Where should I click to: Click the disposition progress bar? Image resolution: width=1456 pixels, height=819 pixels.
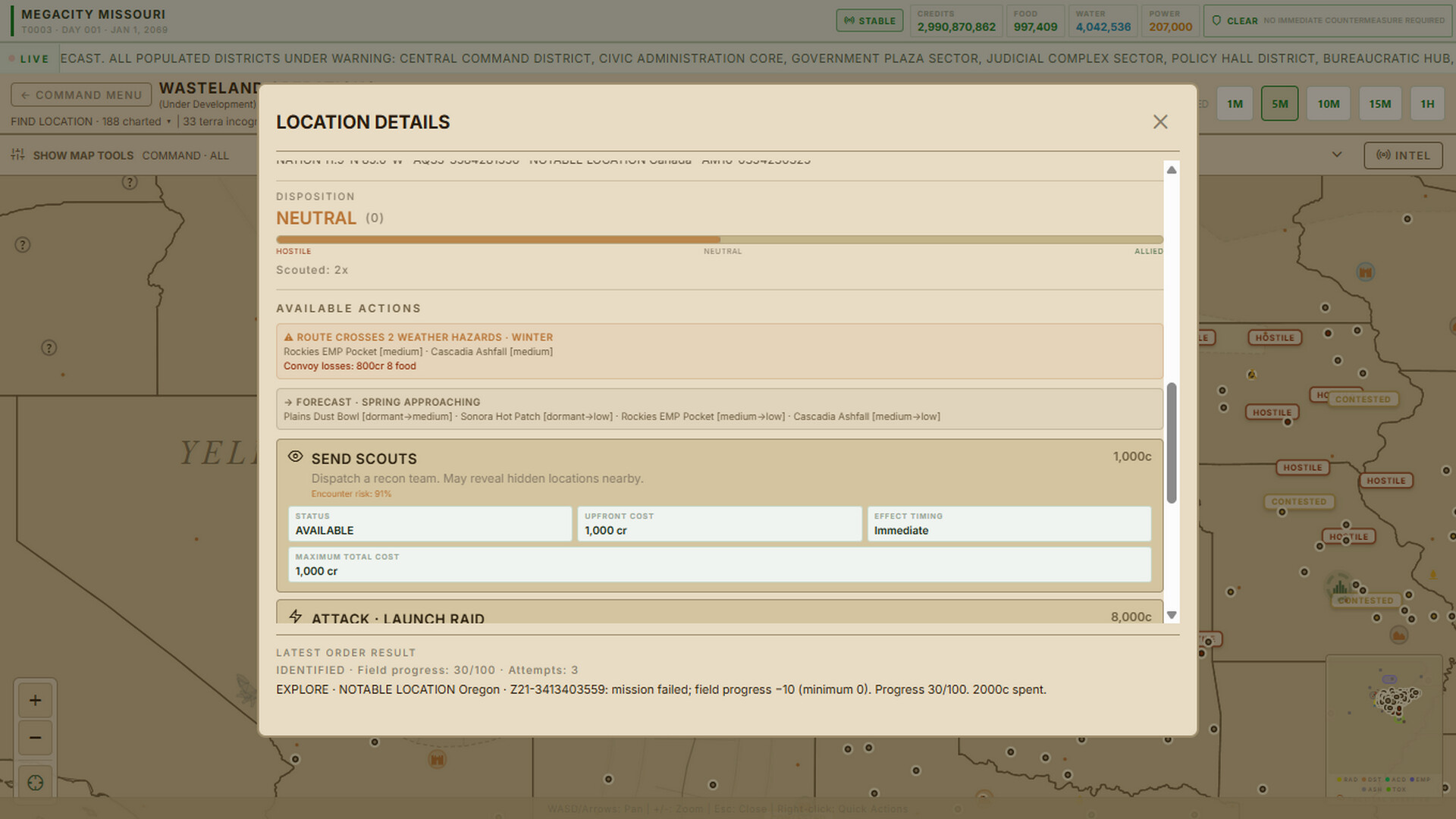coord(719,240)
